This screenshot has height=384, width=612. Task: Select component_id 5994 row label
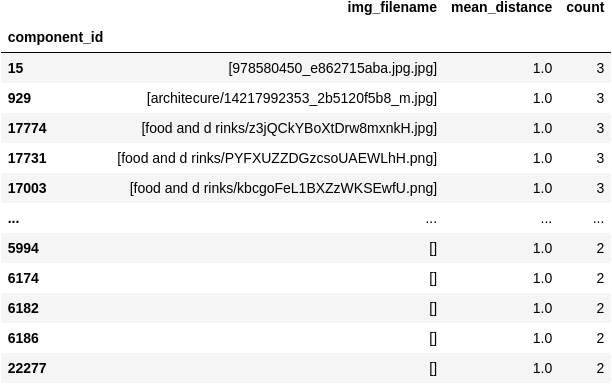(23, 248)
